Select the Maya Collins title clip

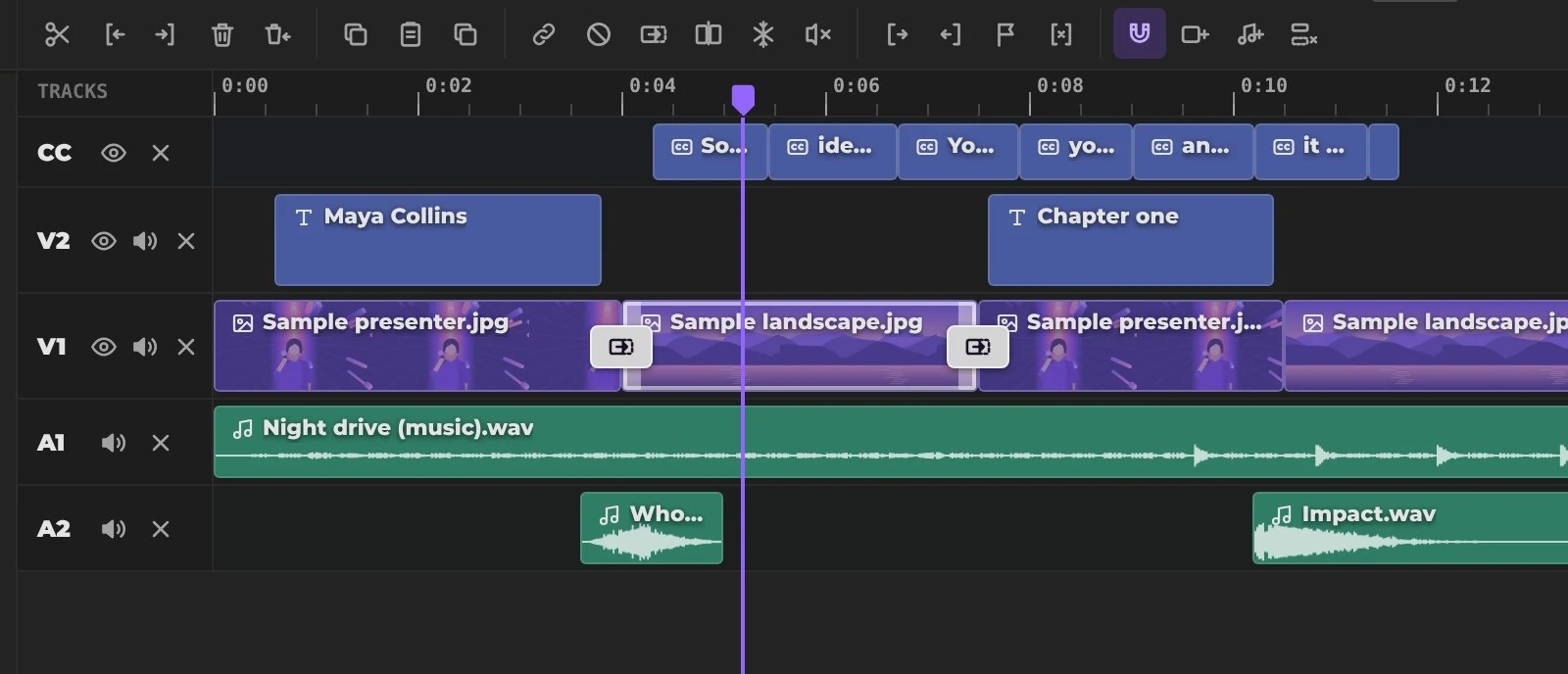tap(438, 240)
